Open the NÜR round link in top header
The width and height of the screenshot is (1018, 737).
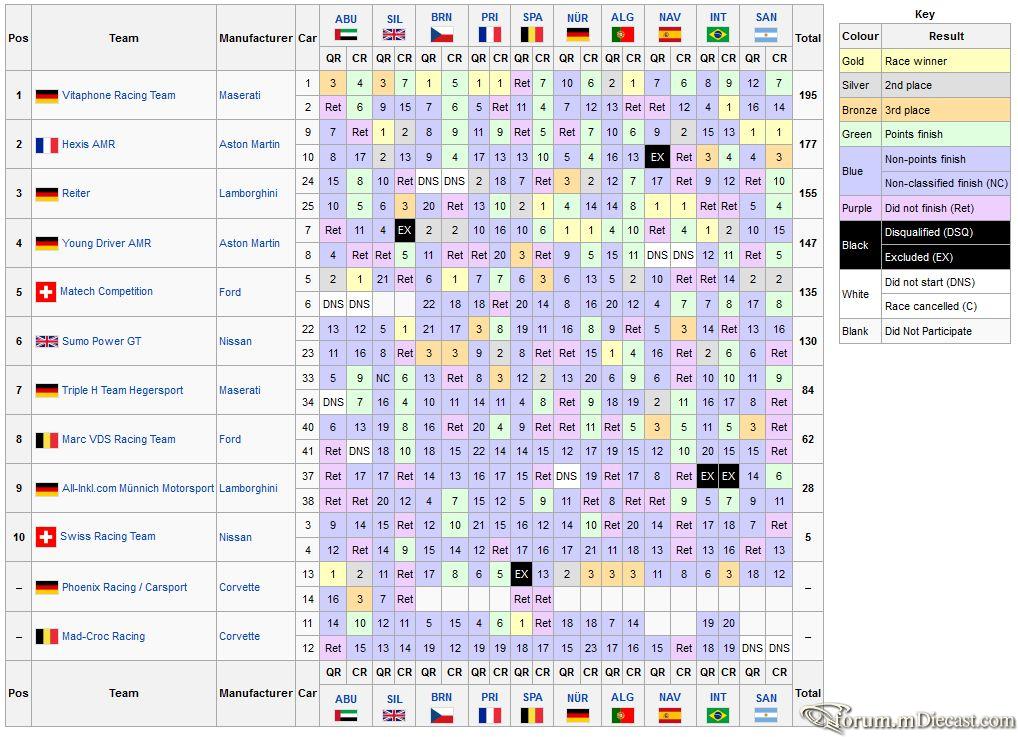pos(577,18)
